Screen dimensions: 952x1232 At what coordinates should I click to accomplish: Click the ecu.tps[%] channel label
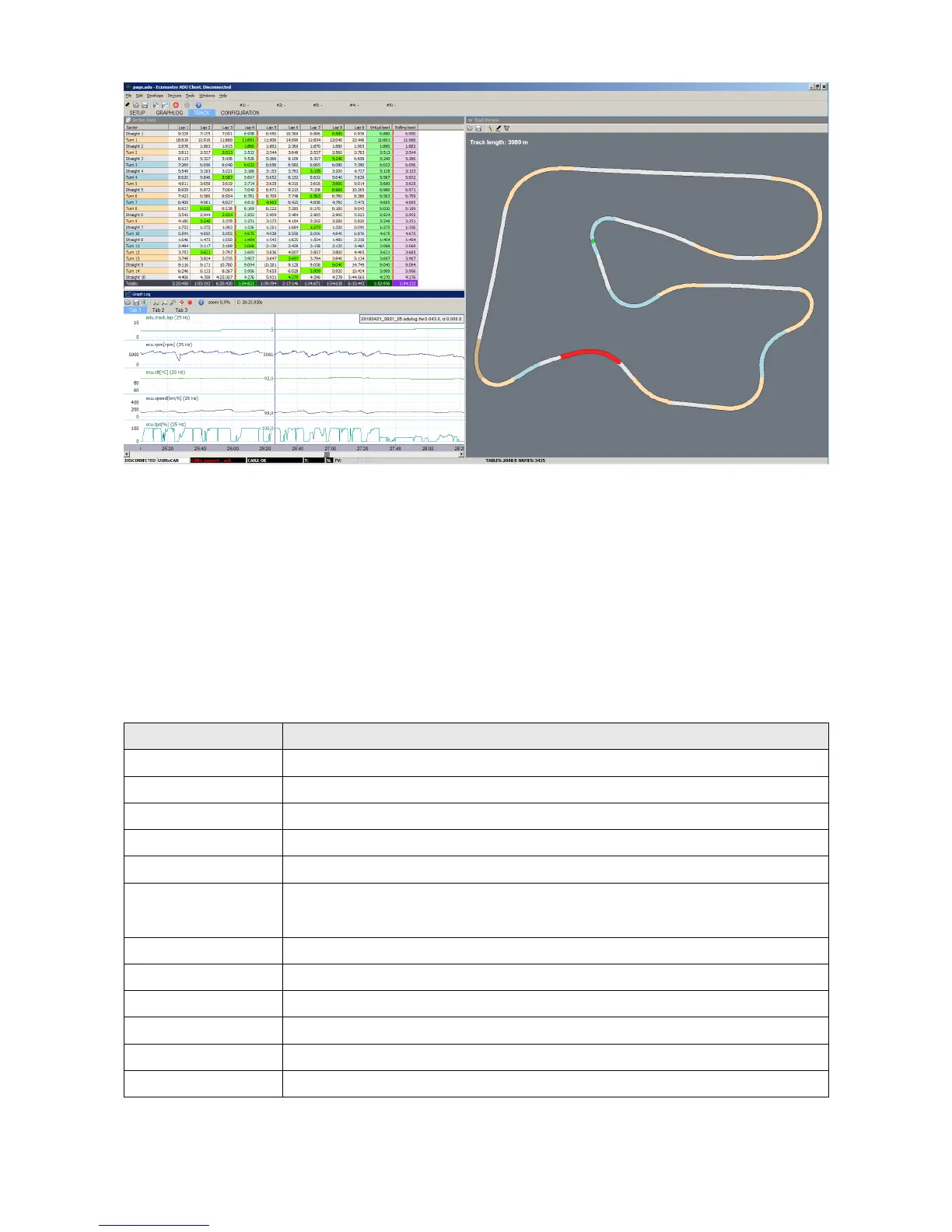coord(166,425)
